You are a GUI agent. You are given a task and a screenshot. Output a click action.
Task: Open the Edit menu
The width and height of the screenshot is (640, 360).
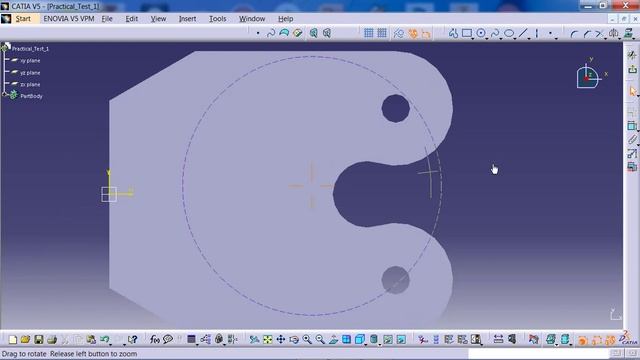pyautogui.click(x=131, y=19)
